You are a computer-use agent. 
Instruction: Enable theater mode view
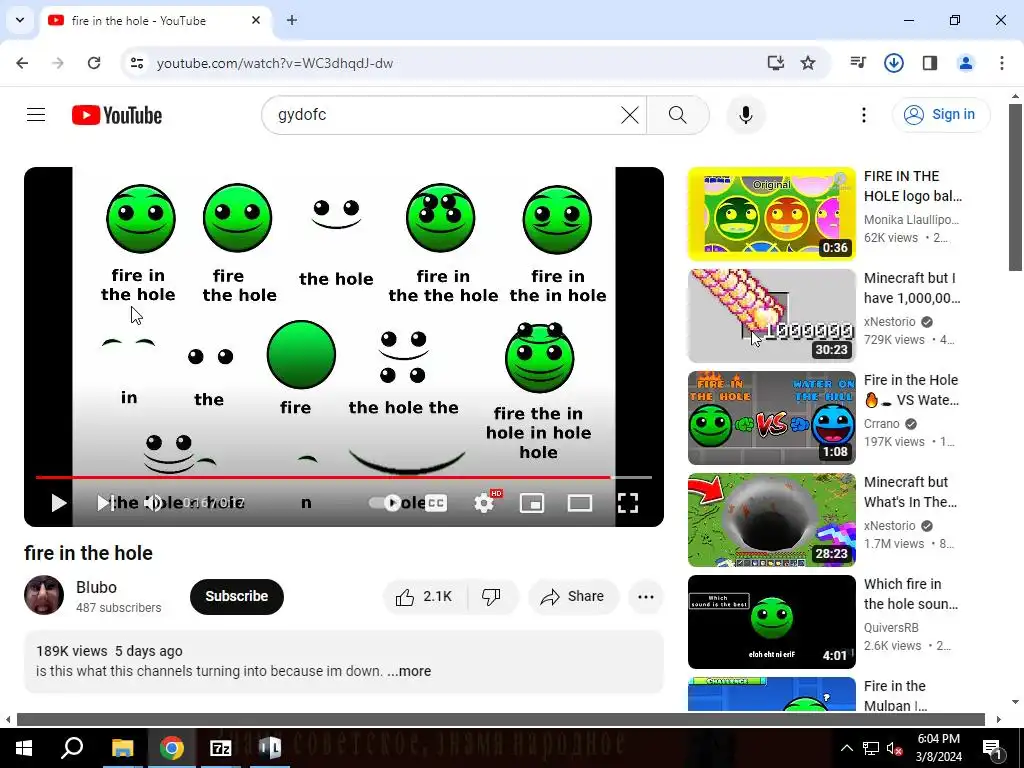pos(580,503)
